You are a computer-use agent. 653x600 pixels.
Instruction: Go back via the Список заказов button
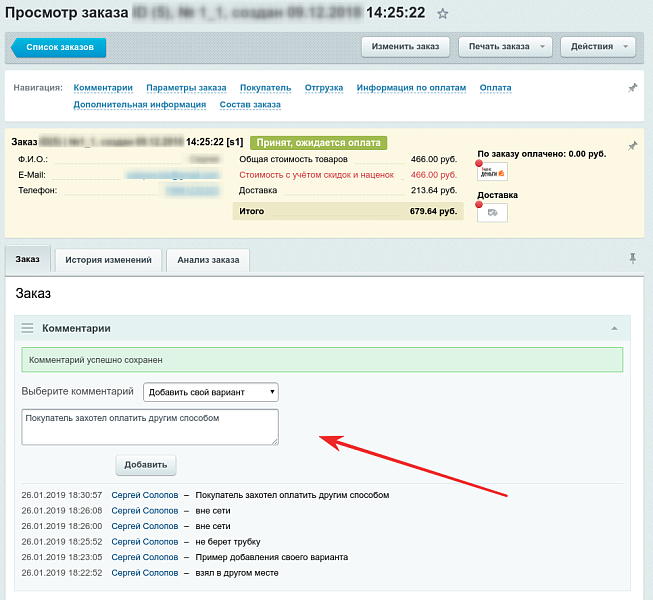point(60,47)
